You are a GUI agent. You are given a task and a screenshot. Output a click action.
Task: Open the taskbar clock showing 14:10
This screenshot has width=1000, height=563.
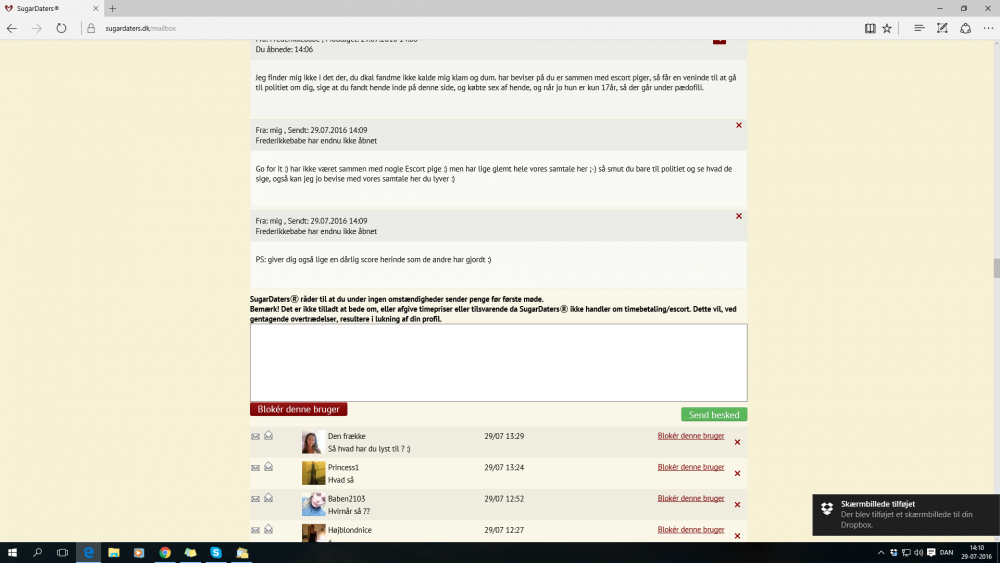976,553
